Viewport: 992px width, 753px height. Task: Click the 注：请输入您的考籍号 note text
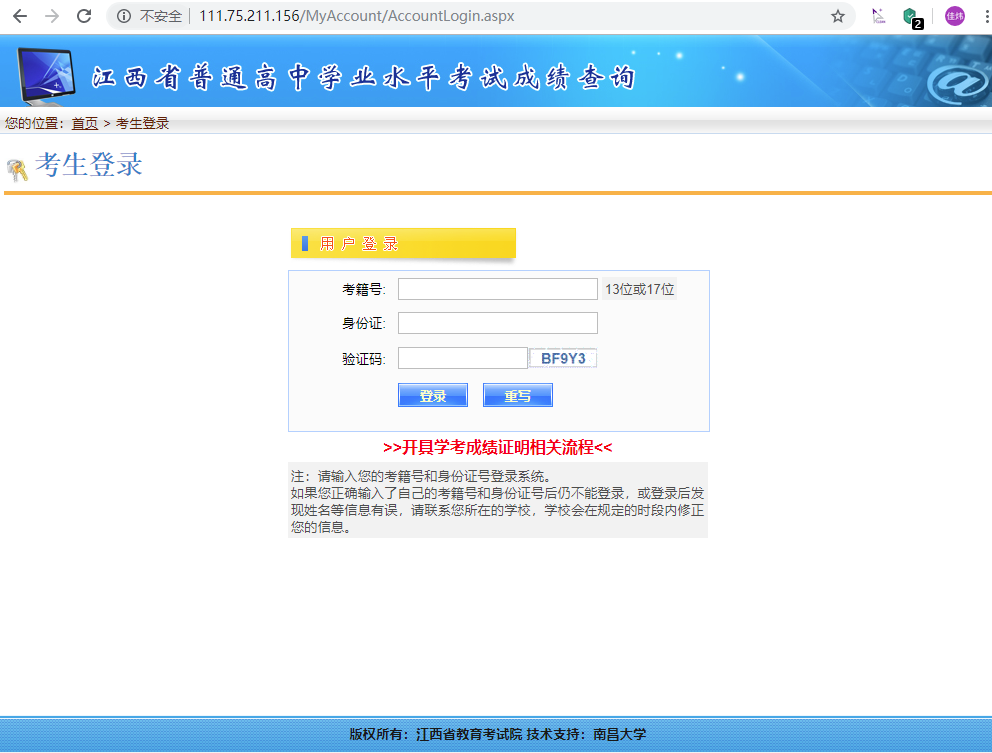421,476
